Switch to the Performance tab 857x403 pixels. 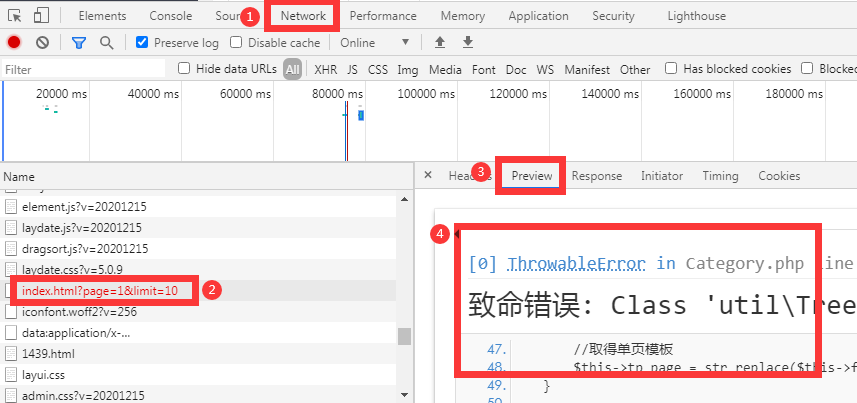[x=383, y=16]
